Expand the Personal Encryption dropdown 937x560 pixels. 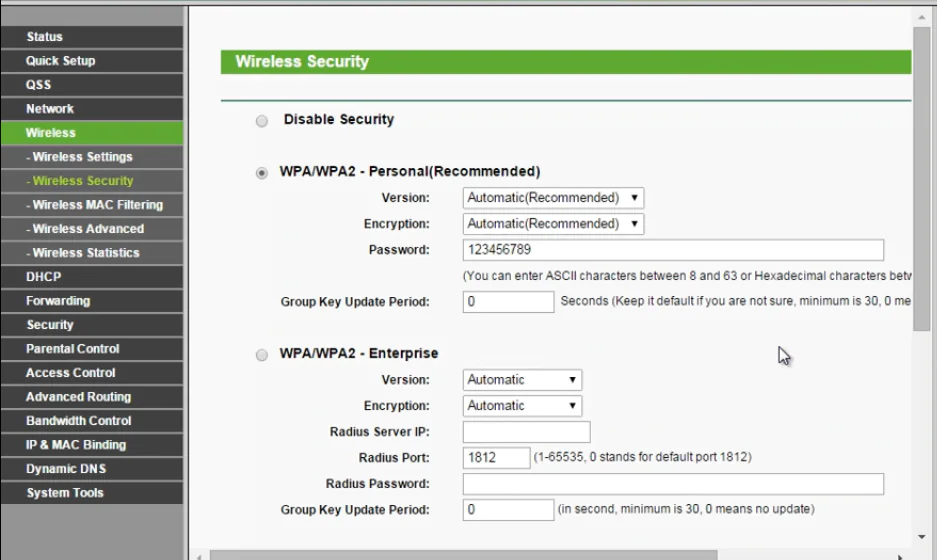pos(553,224)
